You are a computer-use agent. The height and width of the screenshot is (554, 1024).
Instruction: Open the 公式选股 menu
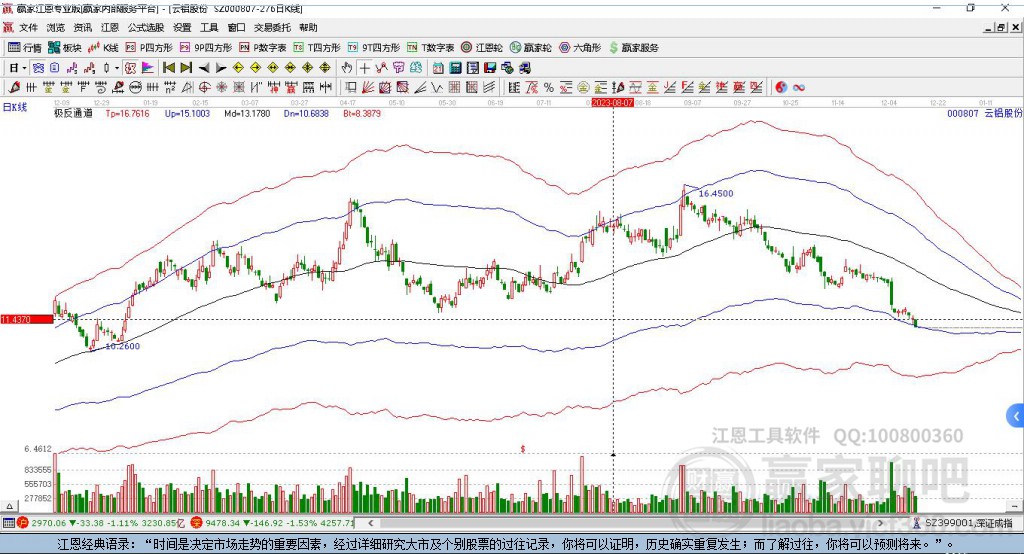tap(146, 27)
